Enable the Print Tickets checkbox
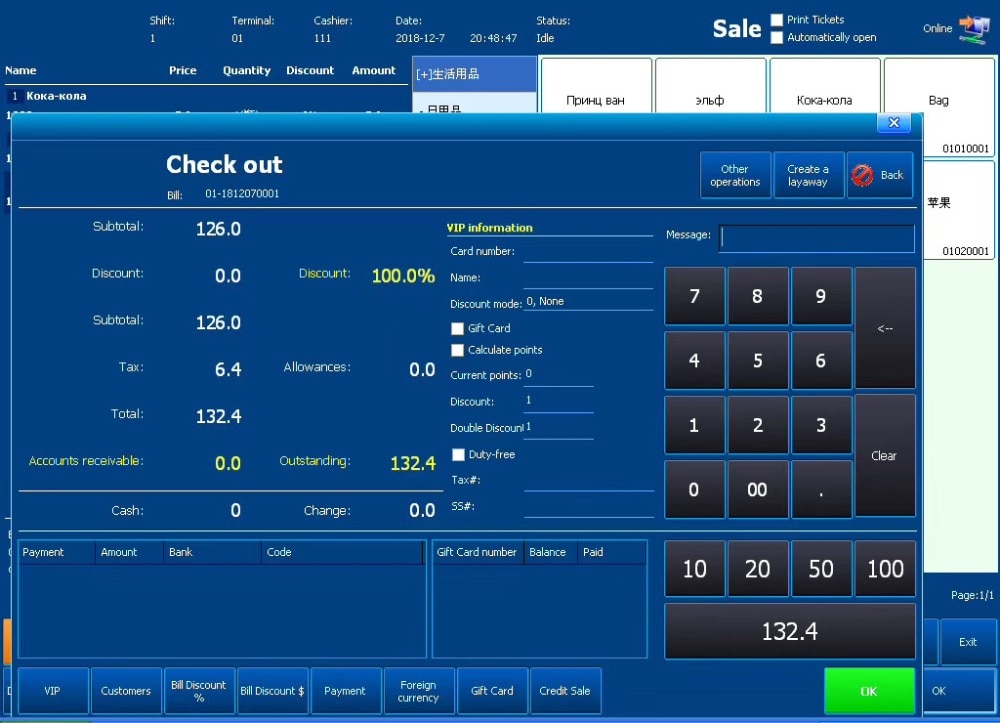 click(777, 20)
